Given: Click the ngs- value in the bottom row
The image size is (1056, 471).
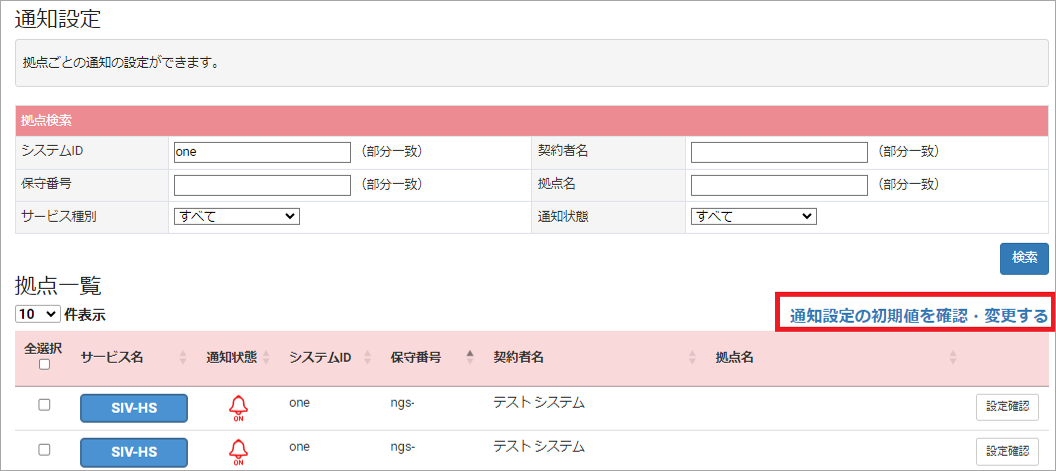Looking at the screenshot, I should point(403,447).
